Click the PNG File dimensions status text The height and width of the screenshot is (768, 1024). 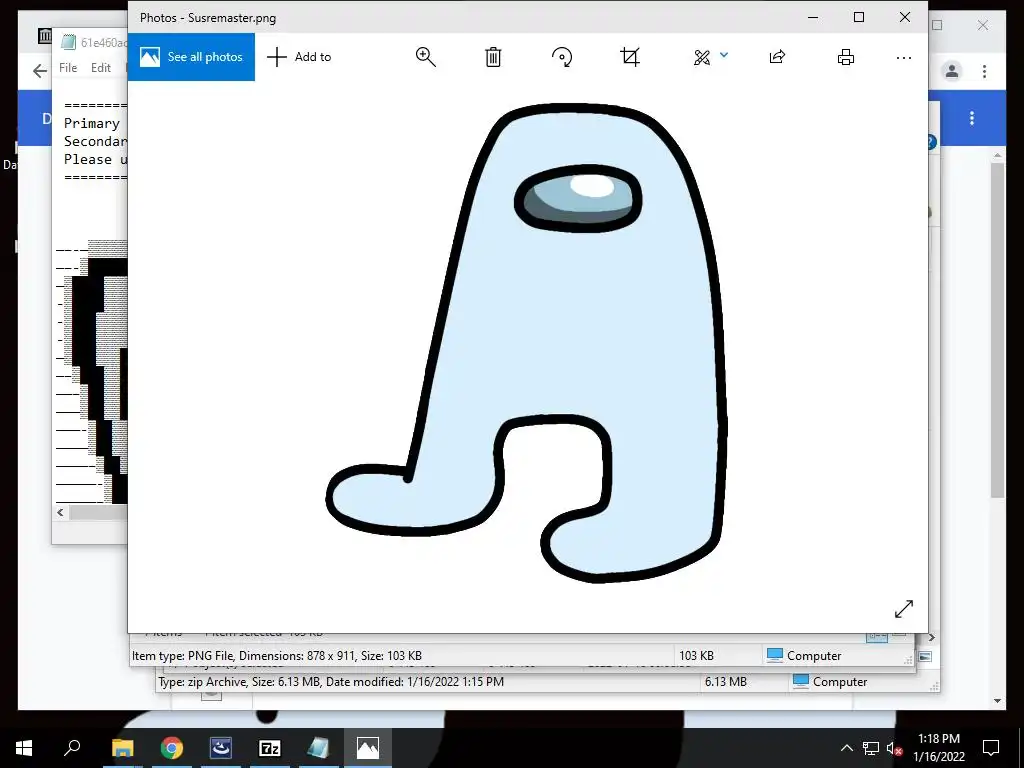(x=277, y=656)
